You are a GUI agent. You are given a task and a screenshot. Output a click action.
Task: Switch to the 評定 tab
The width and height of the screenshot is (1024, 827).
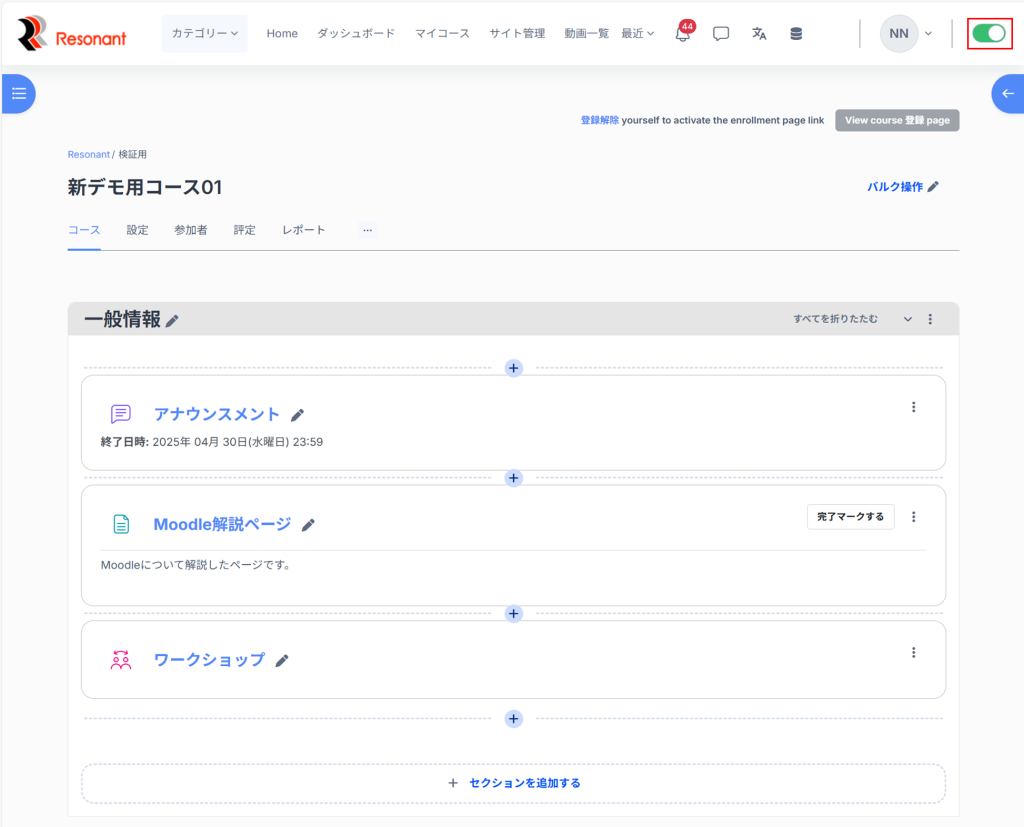pyautogui.click(x=245, y=230)
